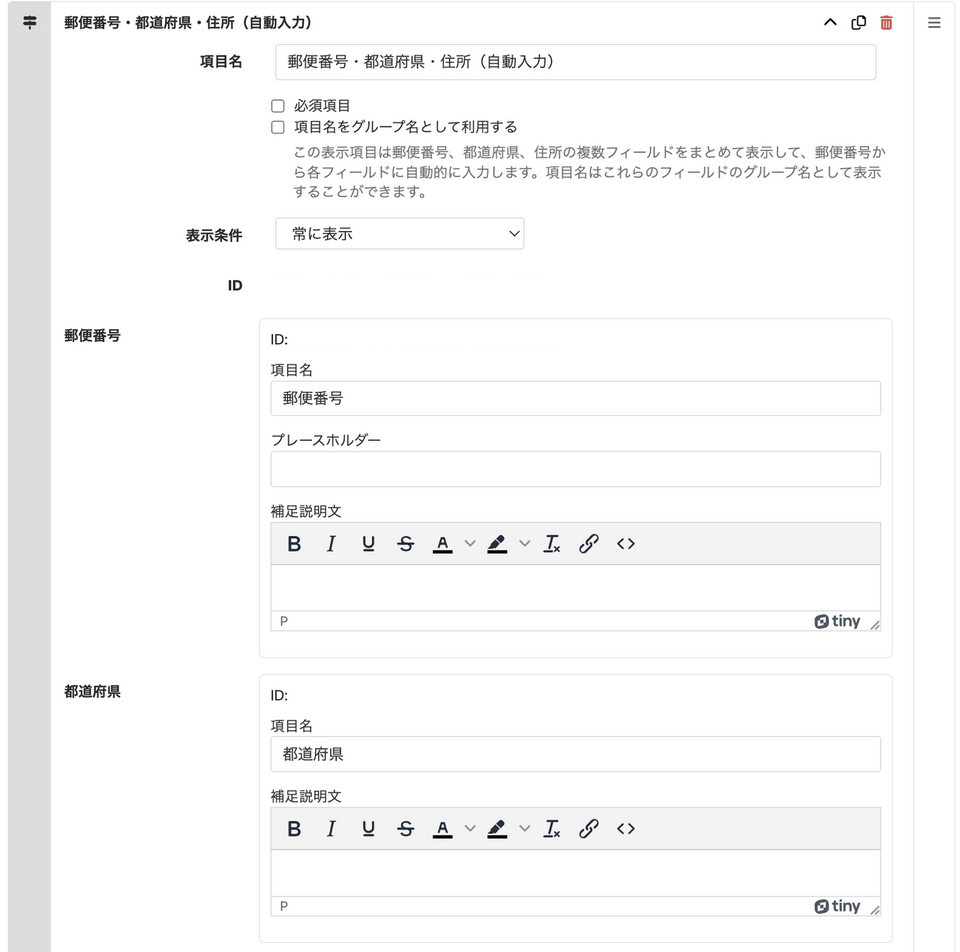This screenshot has height=952, width=960.
Task: Open text color options arrow in 郵便番号 editor
Action: click(470, 544)
